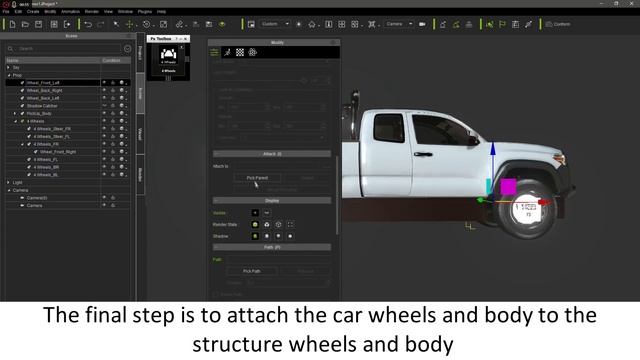Open the Modify panel animation runner tab
The image size is (640, 360).
tap(227, 52)
